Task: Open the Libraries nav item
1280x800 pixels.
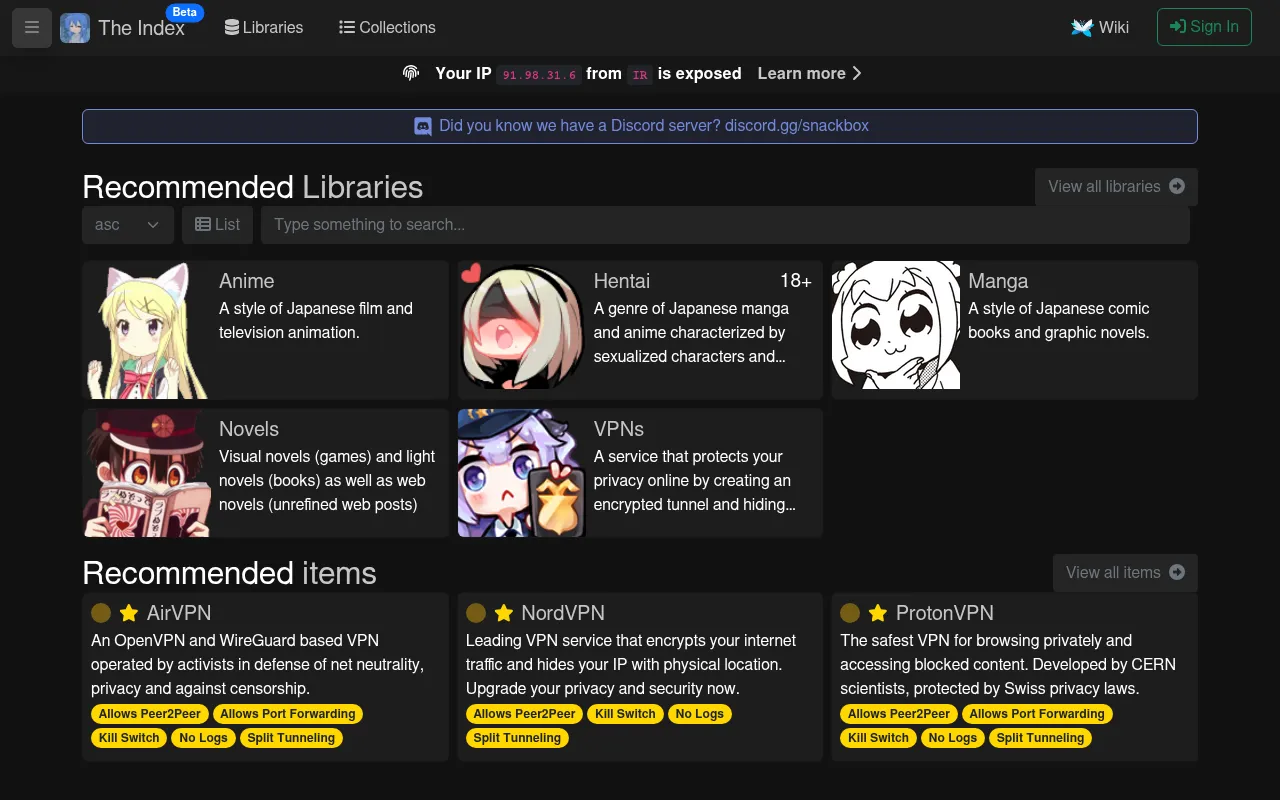Action: point(264,28)
